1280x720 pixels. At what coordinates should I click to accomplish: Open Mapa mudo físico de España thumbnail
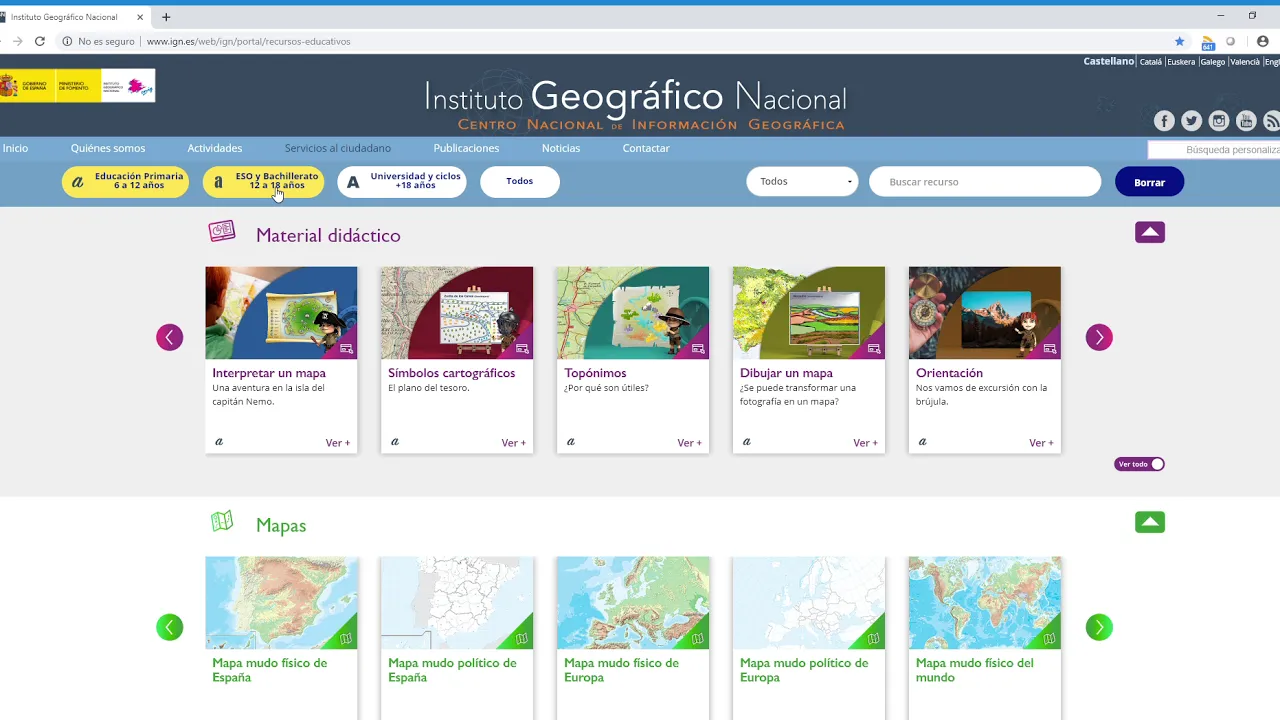click(x=281, y=603)
